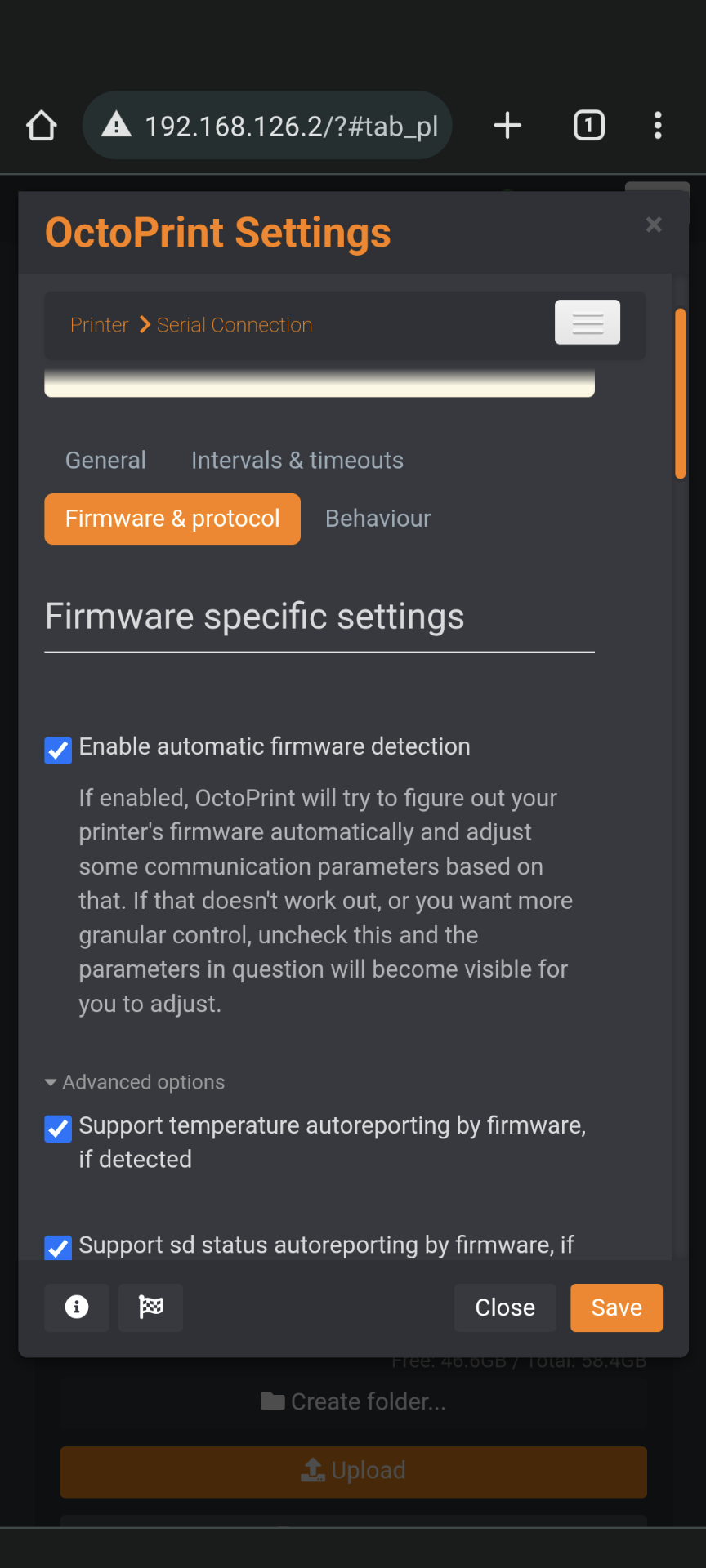Open the Intervals & timeouts tab
Image resolution: width=706 pixels, height=1568 pixels.
(x=297, y=460)
